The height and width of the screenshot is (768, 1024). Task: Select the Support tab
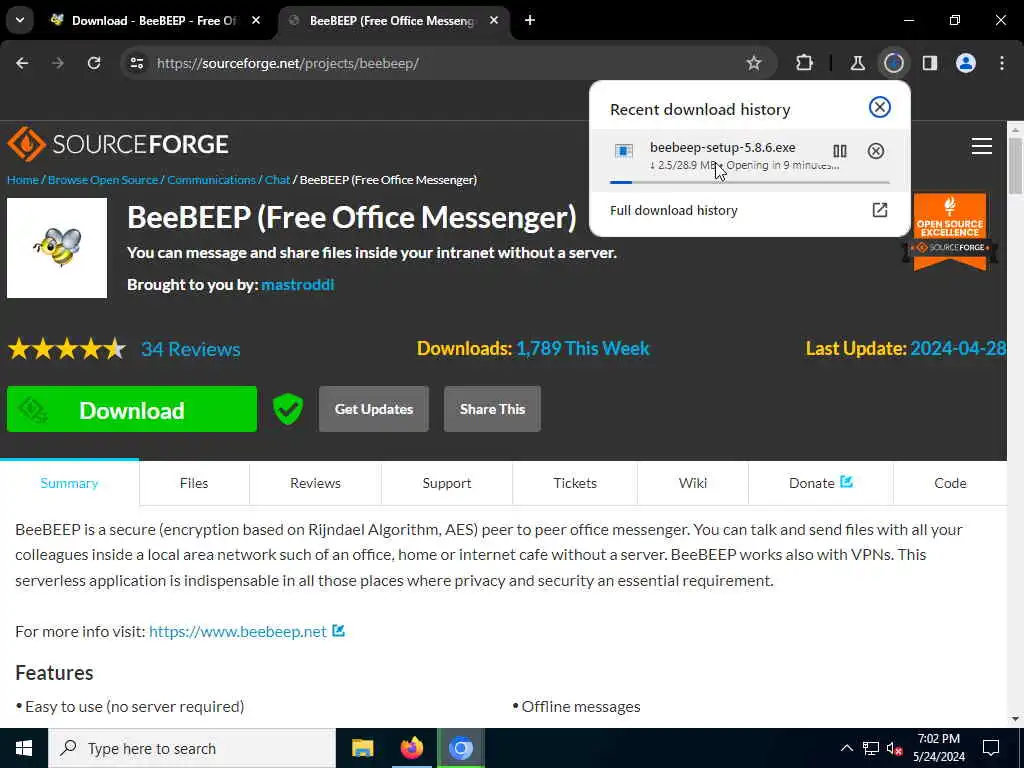(x=447, y=483)
